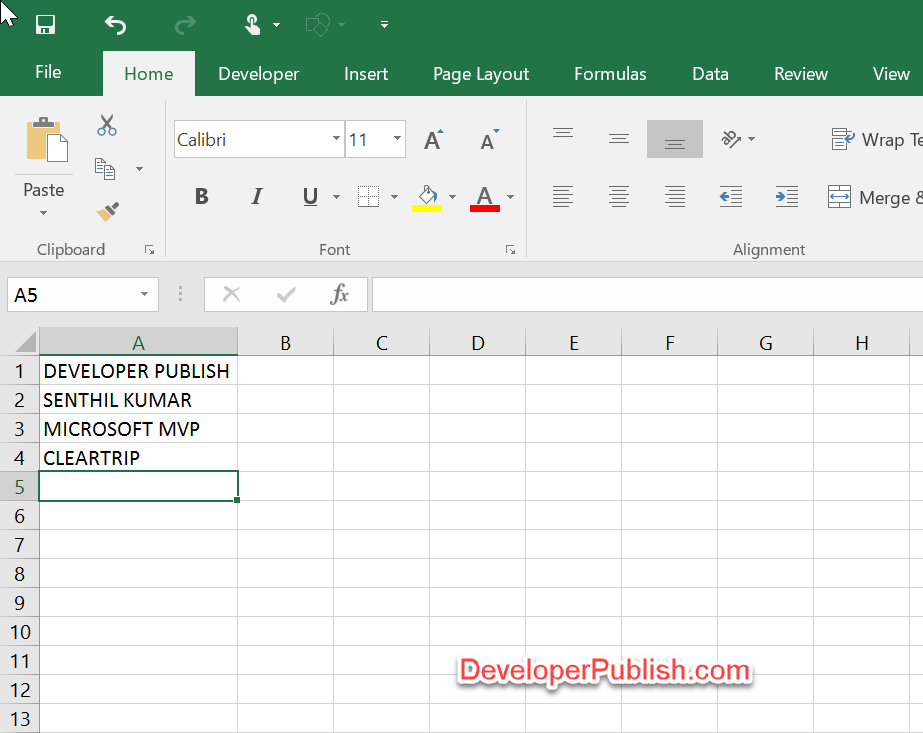
Task: Switch to the Insert tab
Action: [366, 74]
